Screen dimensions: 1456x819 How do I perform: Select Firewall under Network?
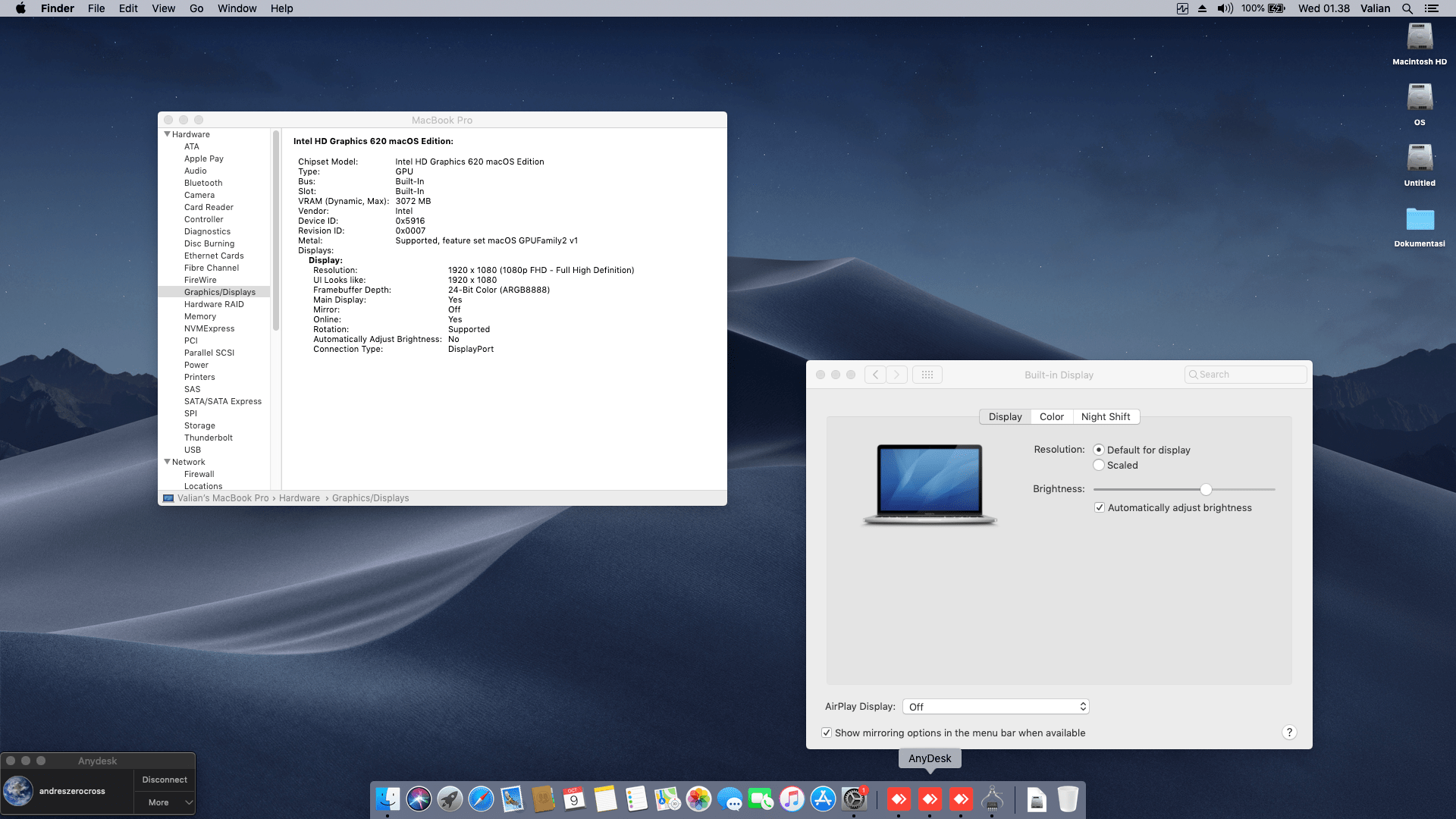[x=199, y=474]
